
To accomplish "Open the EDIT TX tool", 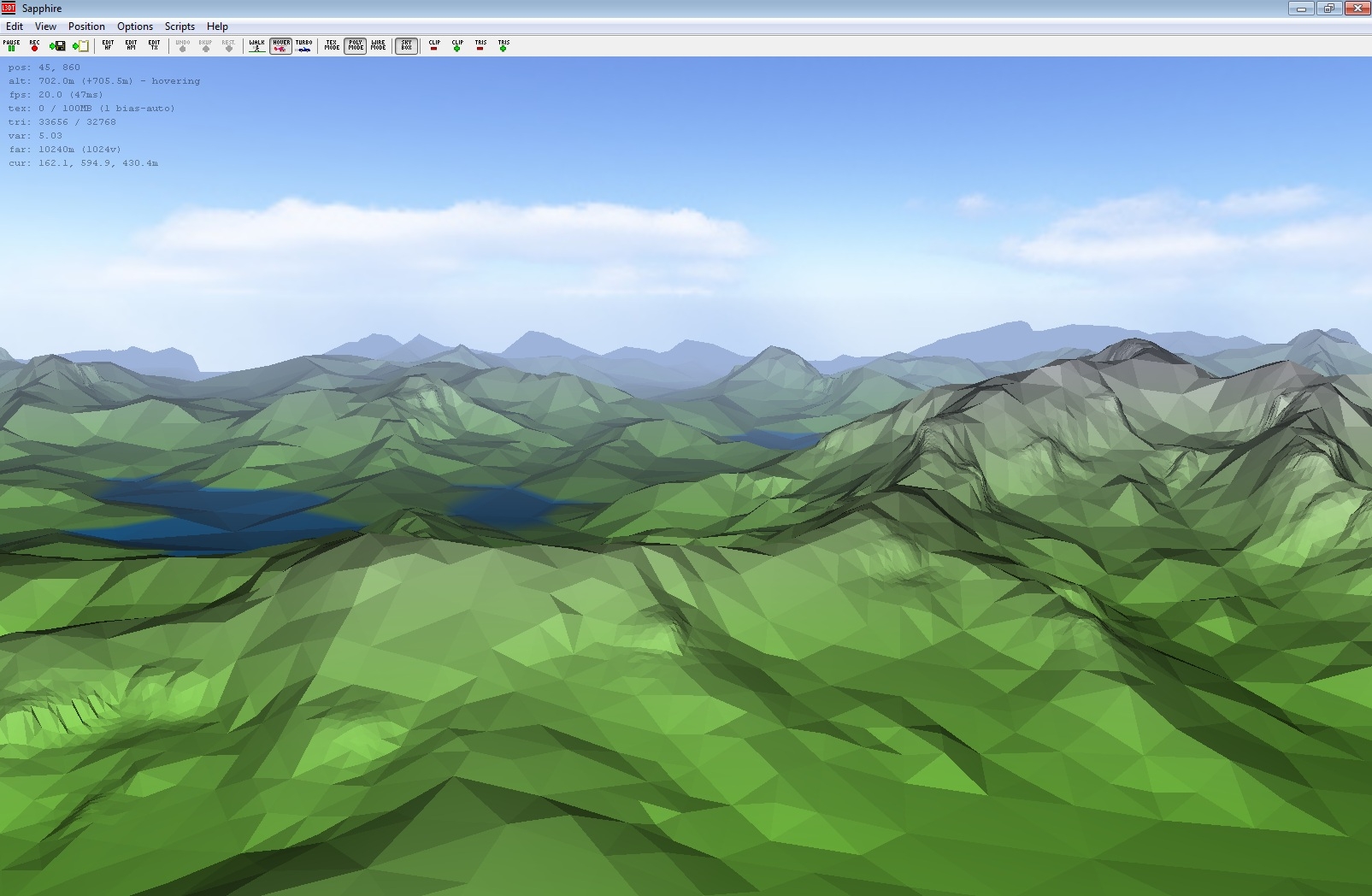I will pos(154,45).
